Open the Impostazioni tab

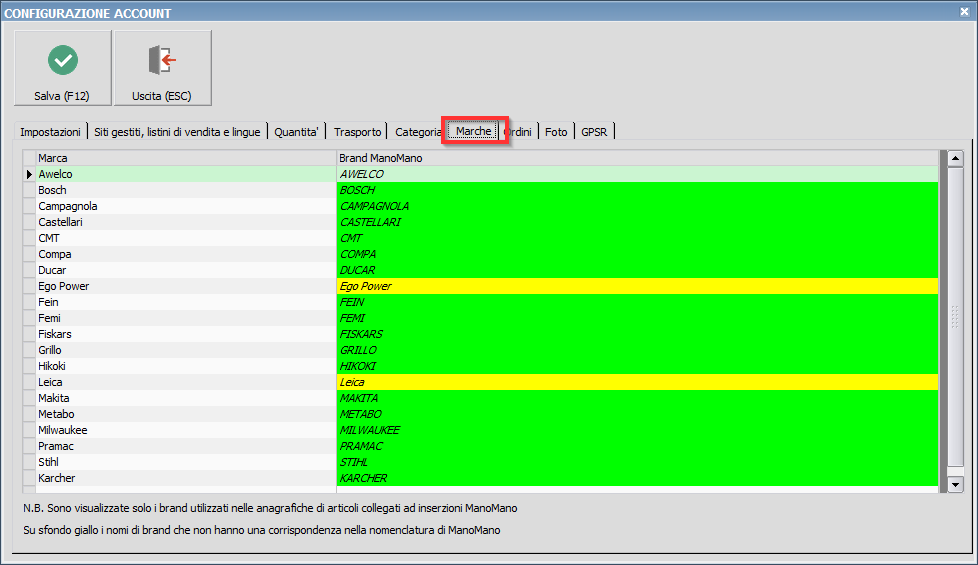point(51,132)
